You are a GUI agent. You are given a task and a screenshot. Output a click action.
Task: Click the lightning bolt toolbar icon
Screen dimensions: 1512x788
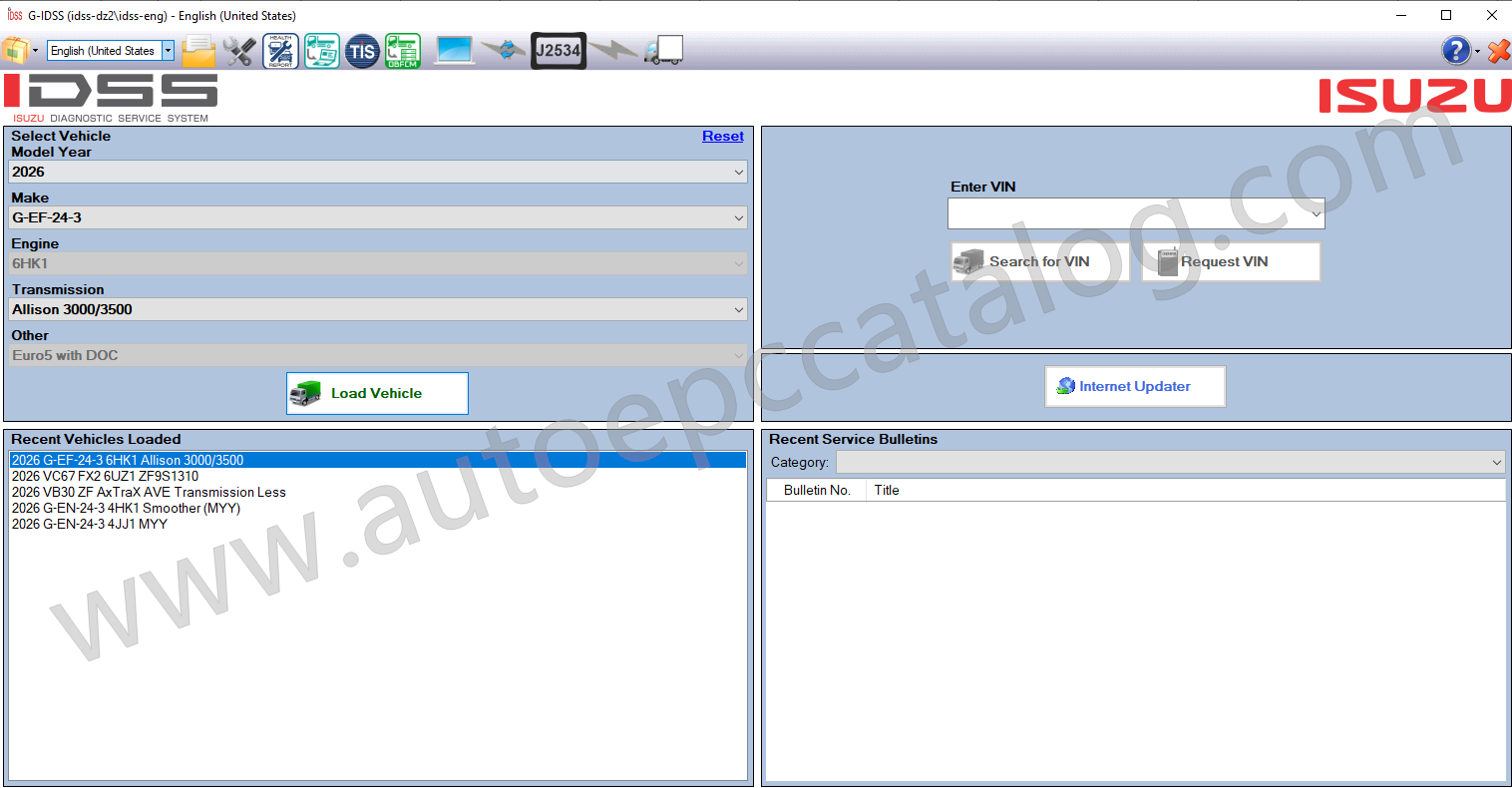(612, 49)
